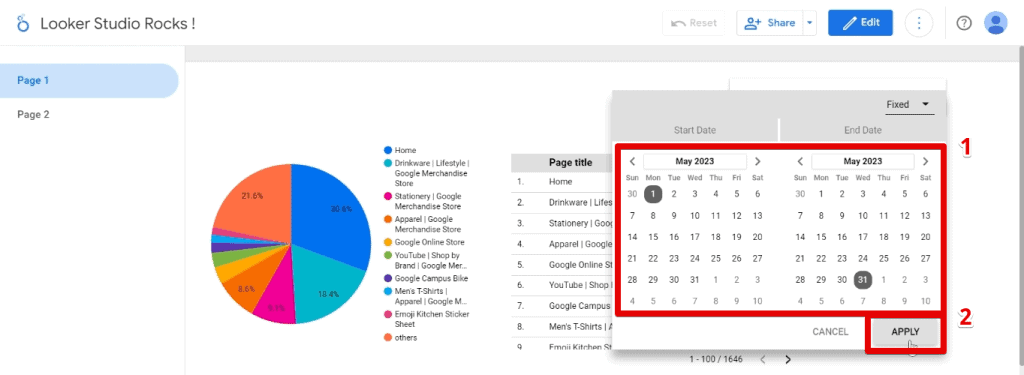Viewport: 1024px width, 375px height.
Task: Click Drinkware Lifestyle legend label
Action: point(432,173)
